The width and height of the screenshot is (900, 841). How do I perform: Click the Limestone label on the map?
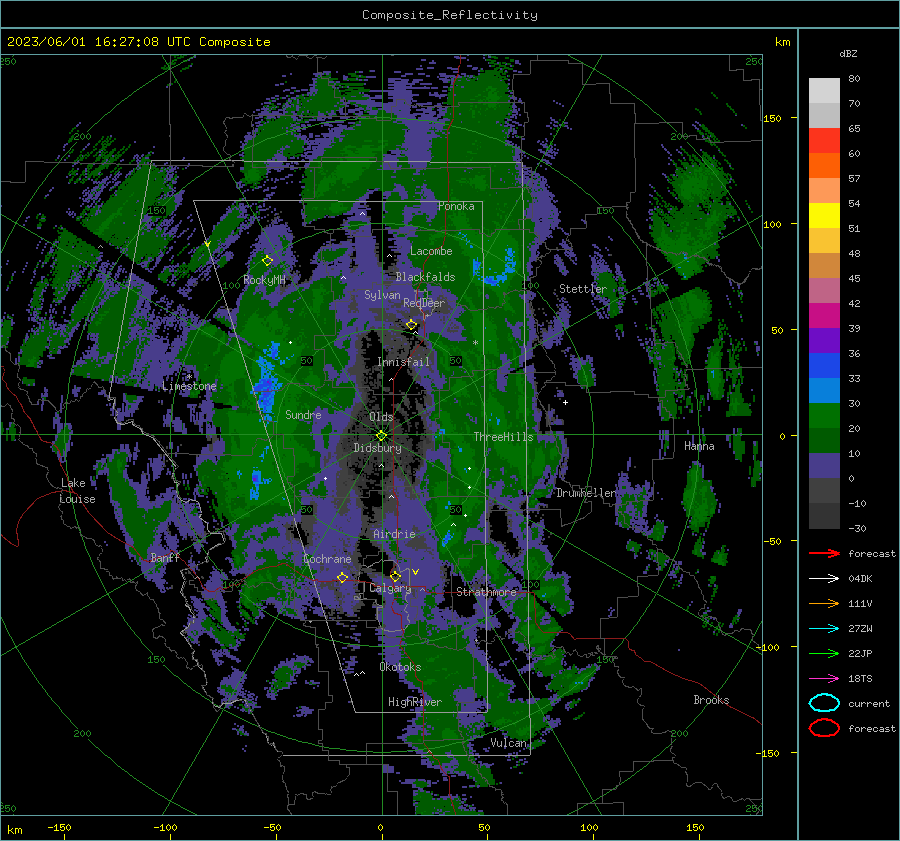tap(189, 386)
